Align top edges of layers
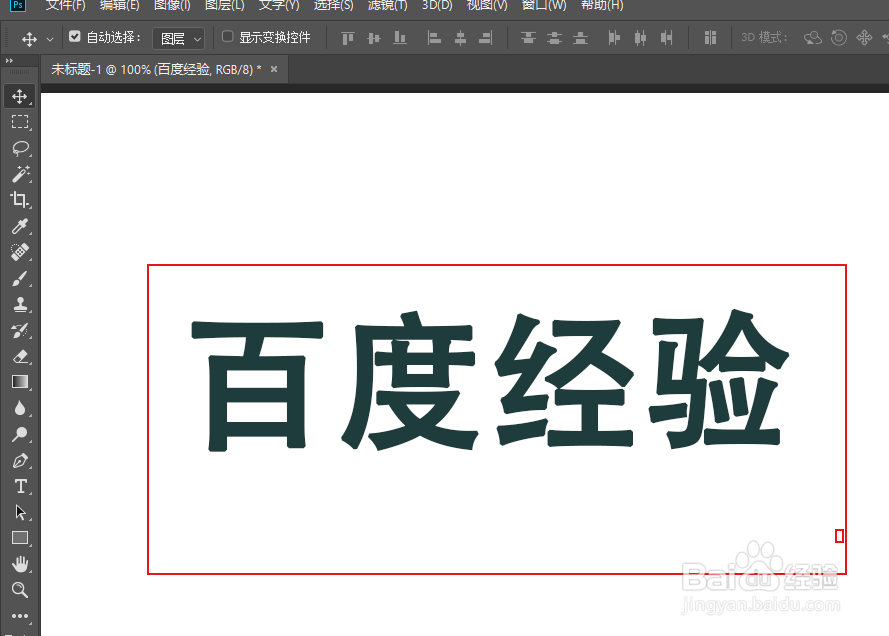The image size is (889, 636). coord(348,38)
